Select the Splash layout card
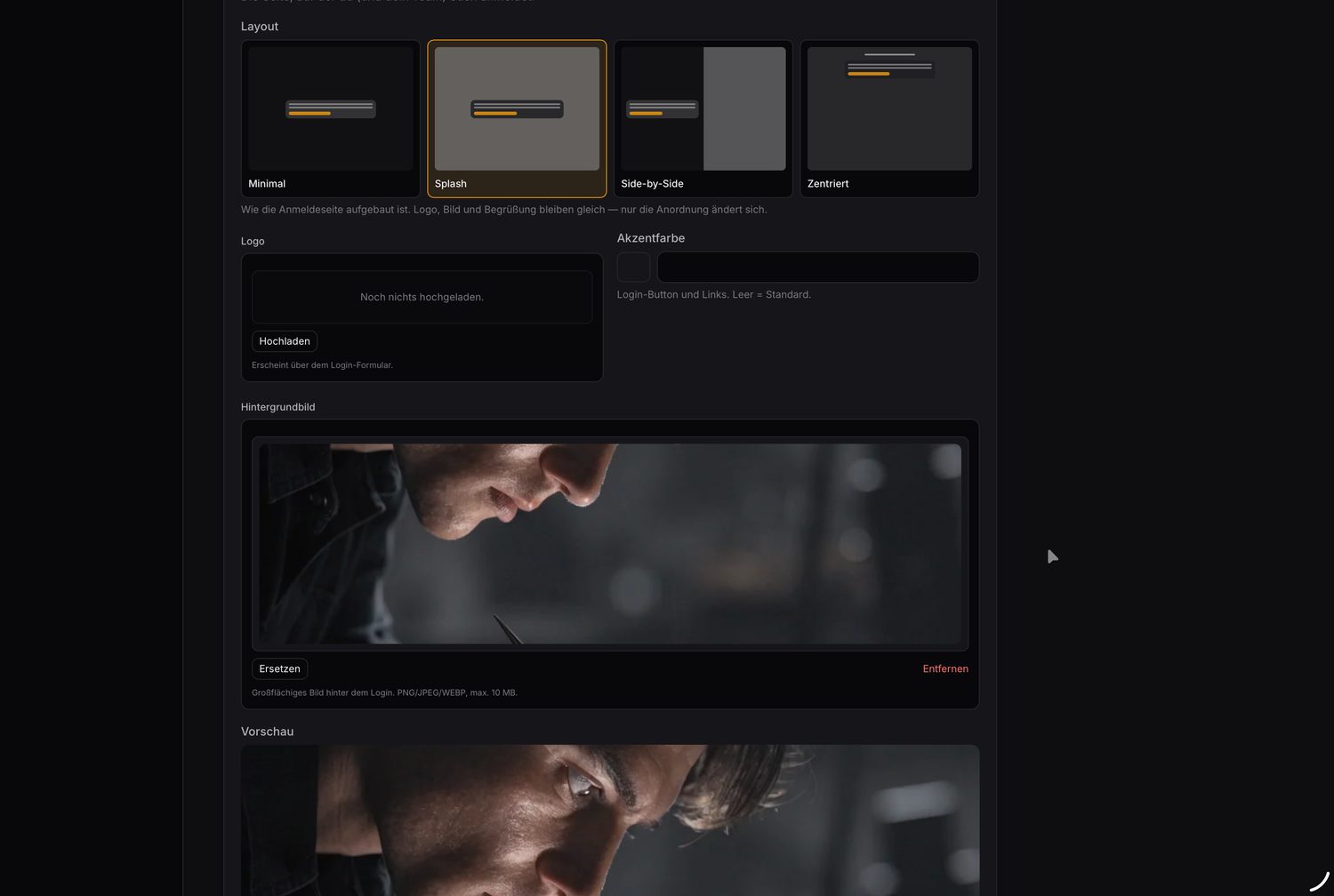This screenshot has height=896, width=1334. [517, 118]
